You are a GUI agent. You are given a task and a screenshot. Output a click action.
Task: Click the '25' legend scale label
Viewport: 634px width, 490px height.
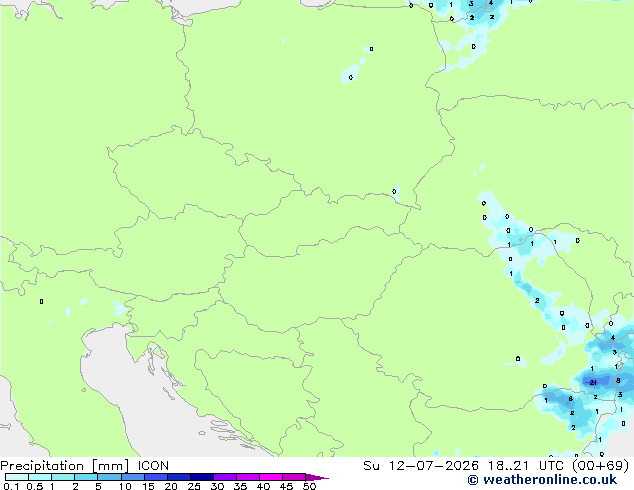click(194, 486)
